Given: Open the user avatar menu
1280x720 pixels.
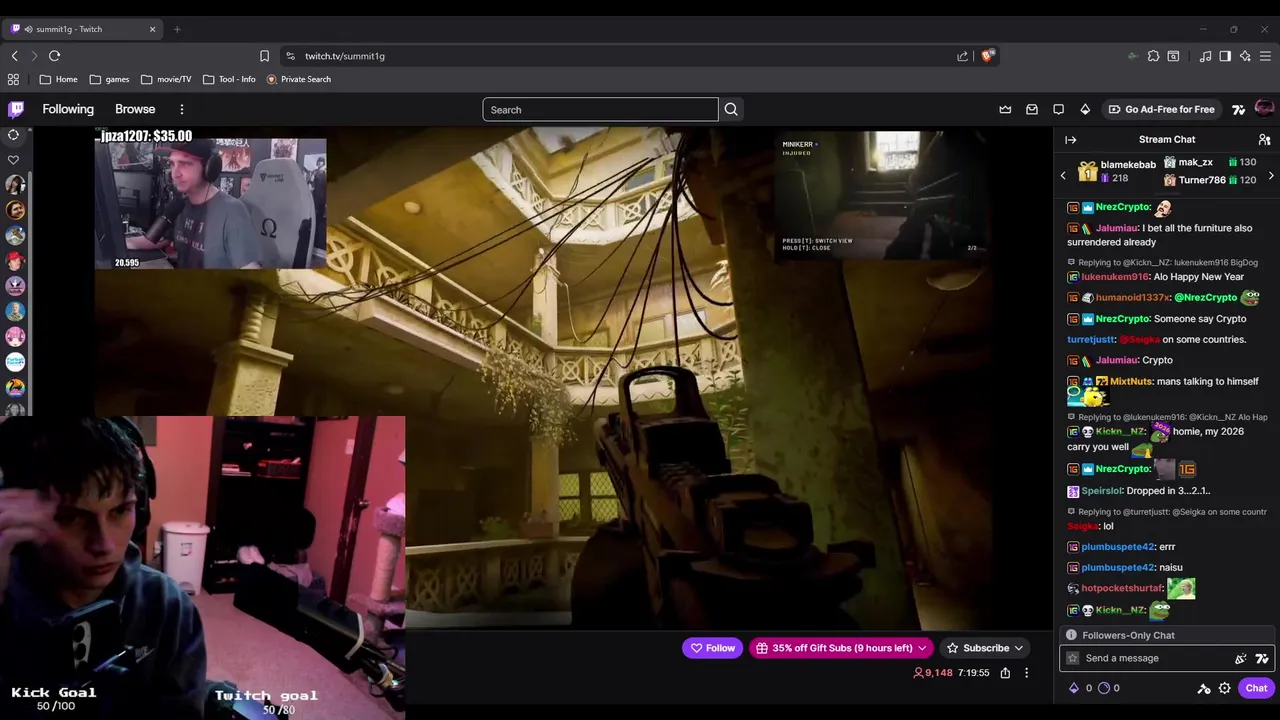Looking at the screenshot, I should coord(1264,109).
